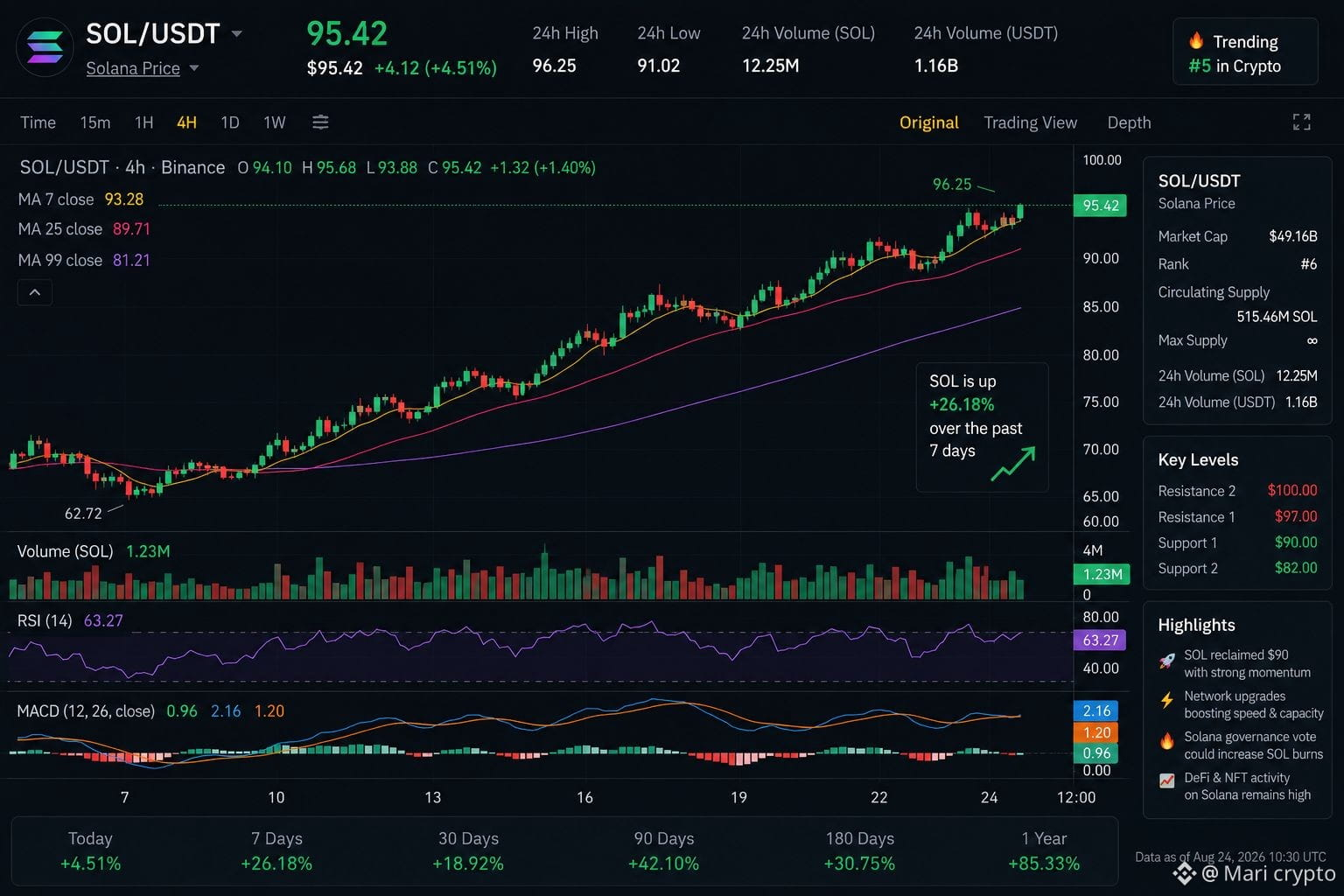This screenshot has width=1344, height=896.
Task: Open the Solana Price link
Action: [133, 68]
